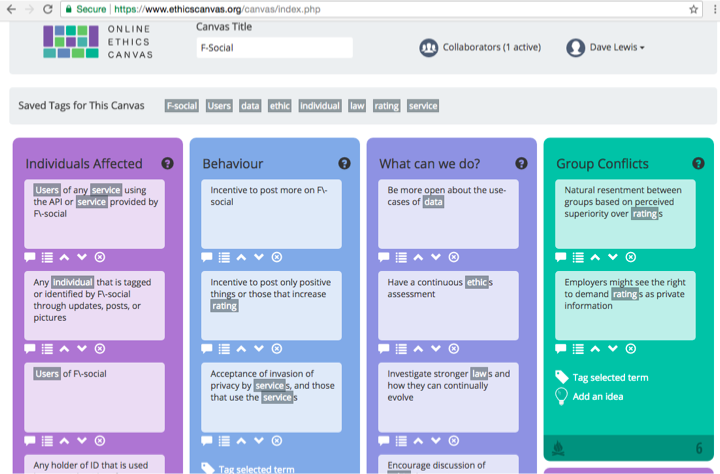This screenshot has width=720, height=474.
Task: Open help for Behaviour column
Action: click(x=344, y=164)
